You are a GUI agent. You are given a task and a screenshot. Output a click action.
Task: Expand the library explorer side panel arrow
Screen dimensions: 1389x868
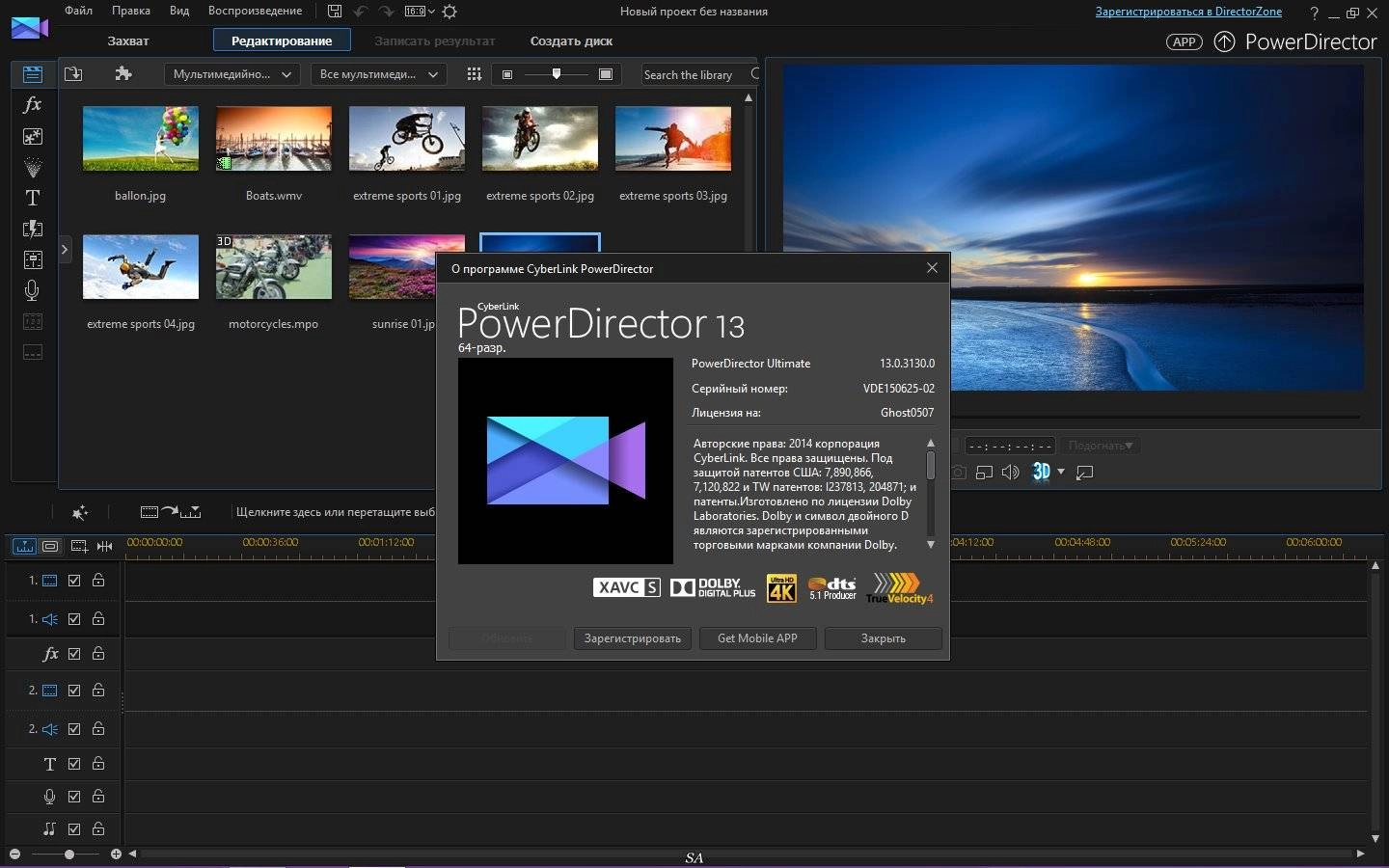point(65,250)
